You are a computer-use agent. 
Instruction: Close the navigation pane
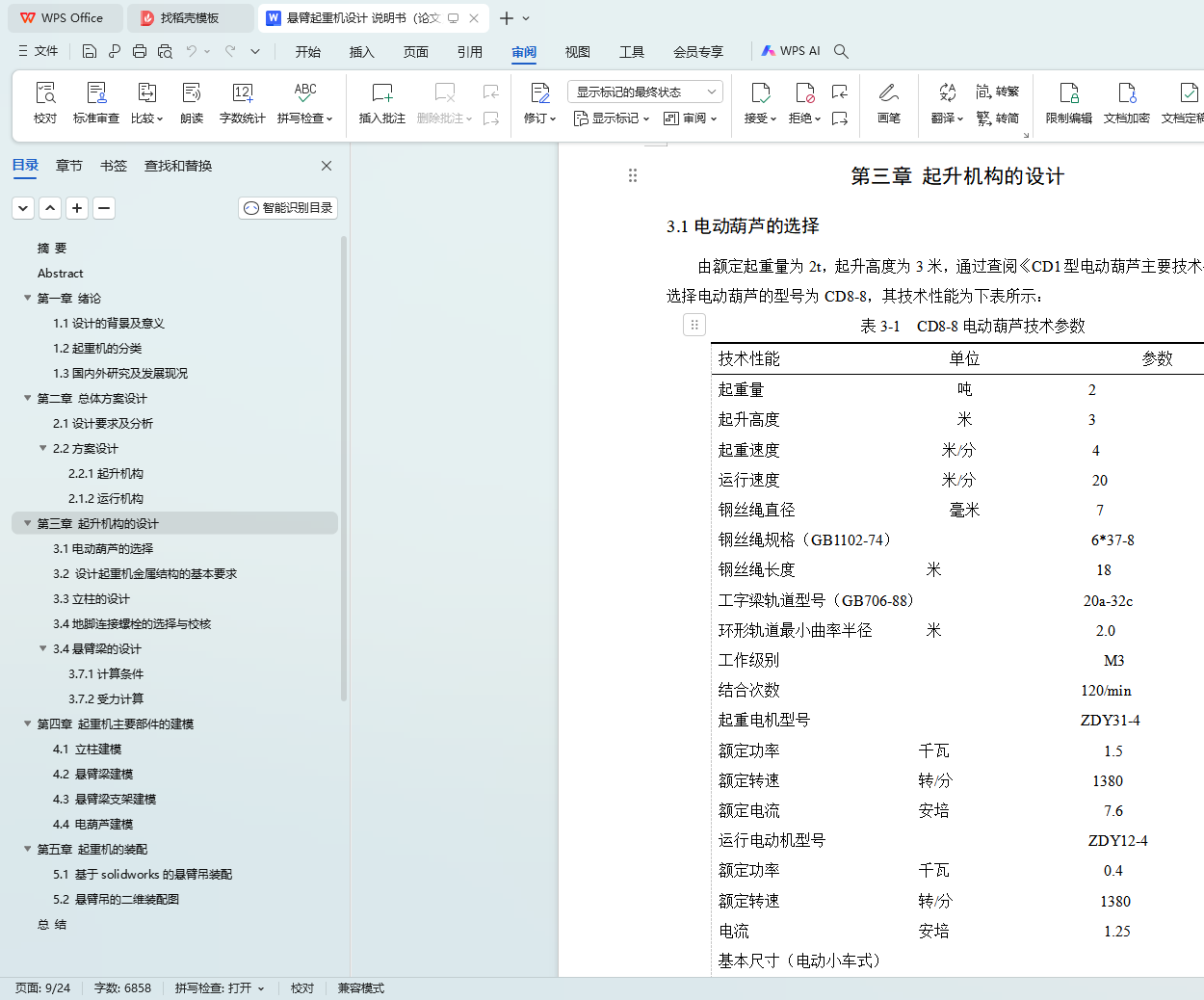[x=327, y=166]
